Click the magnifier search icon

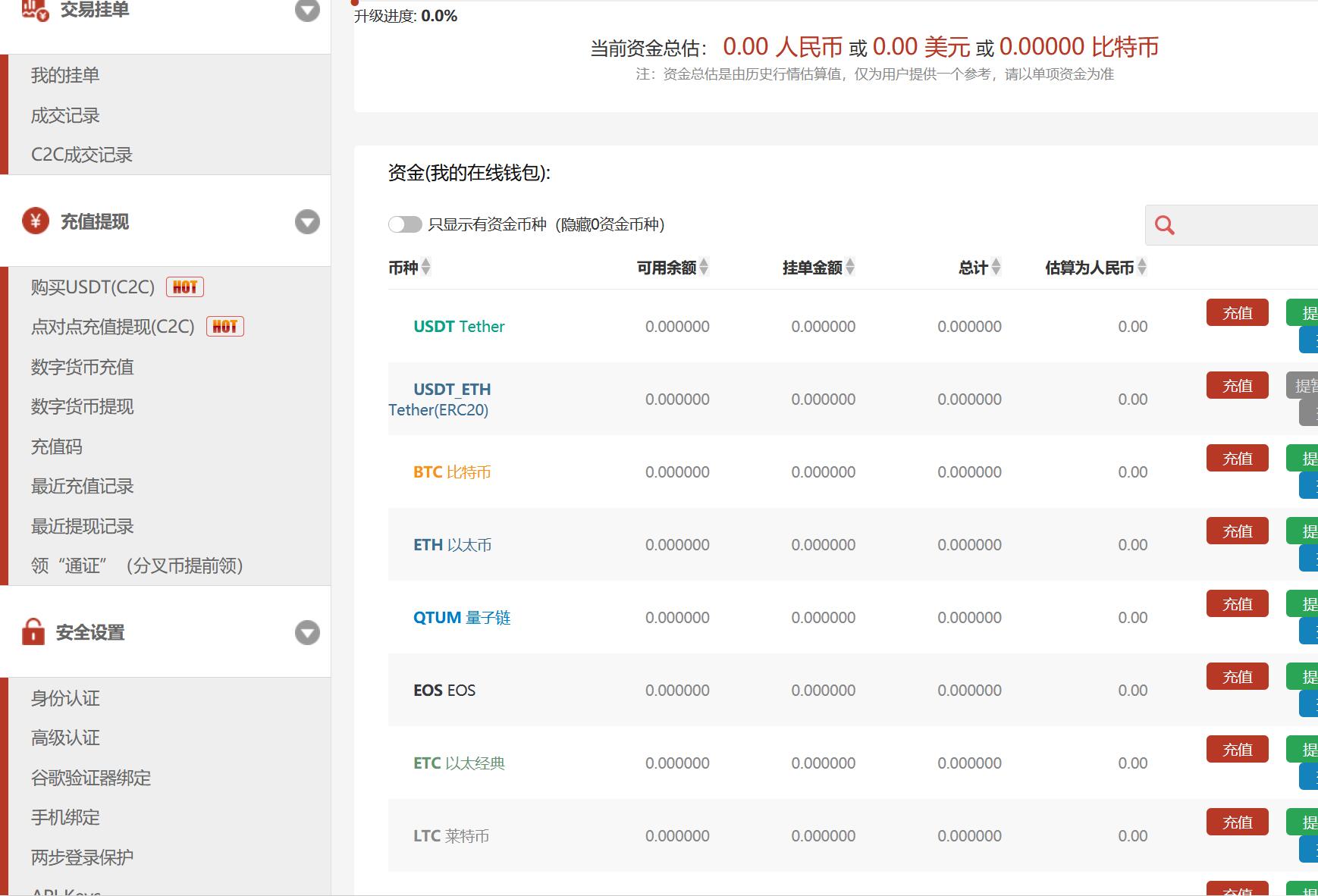[x=1165, y=224]
